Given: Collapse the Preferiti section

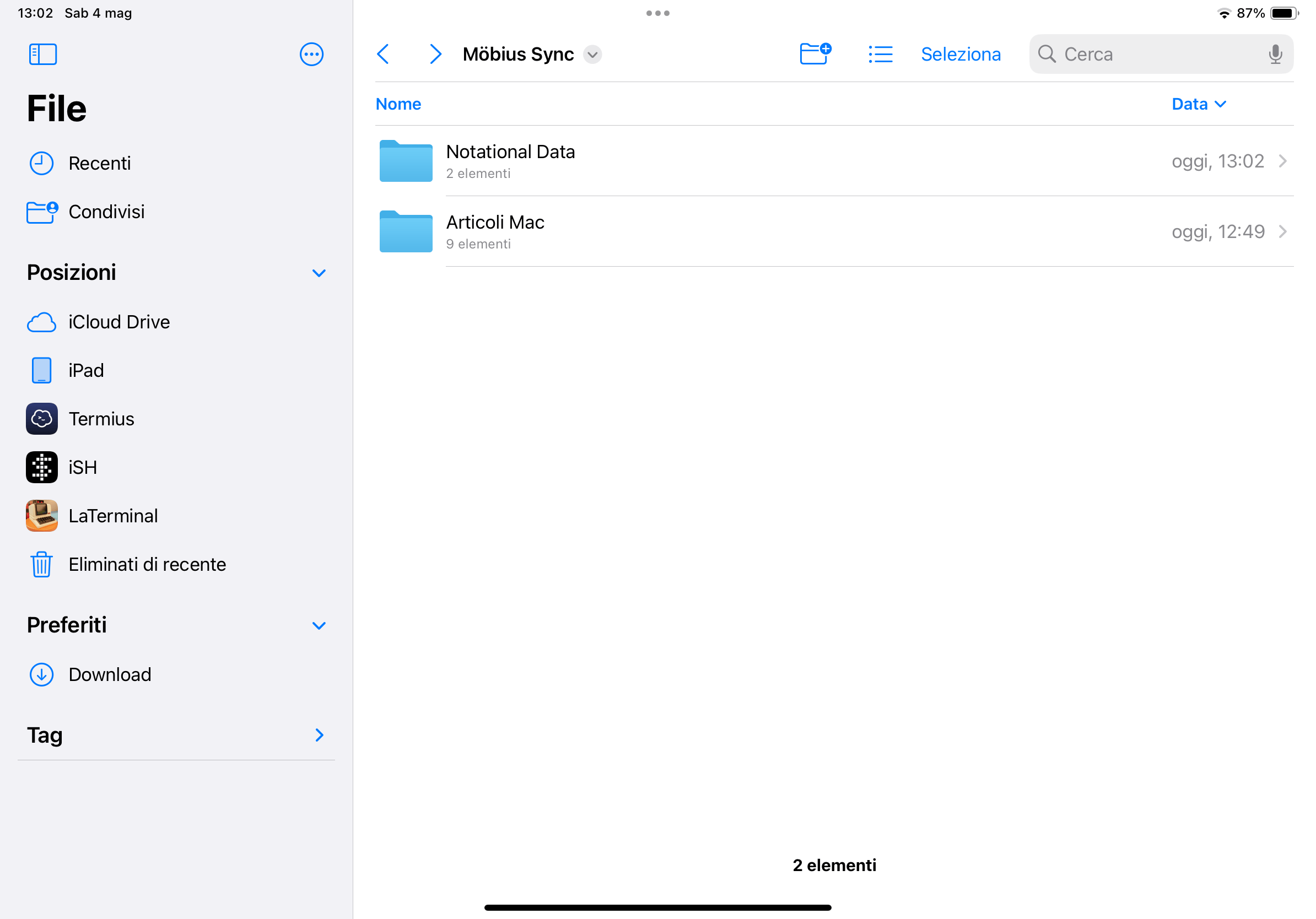Looking at the screenshot, I should [319, 625].
